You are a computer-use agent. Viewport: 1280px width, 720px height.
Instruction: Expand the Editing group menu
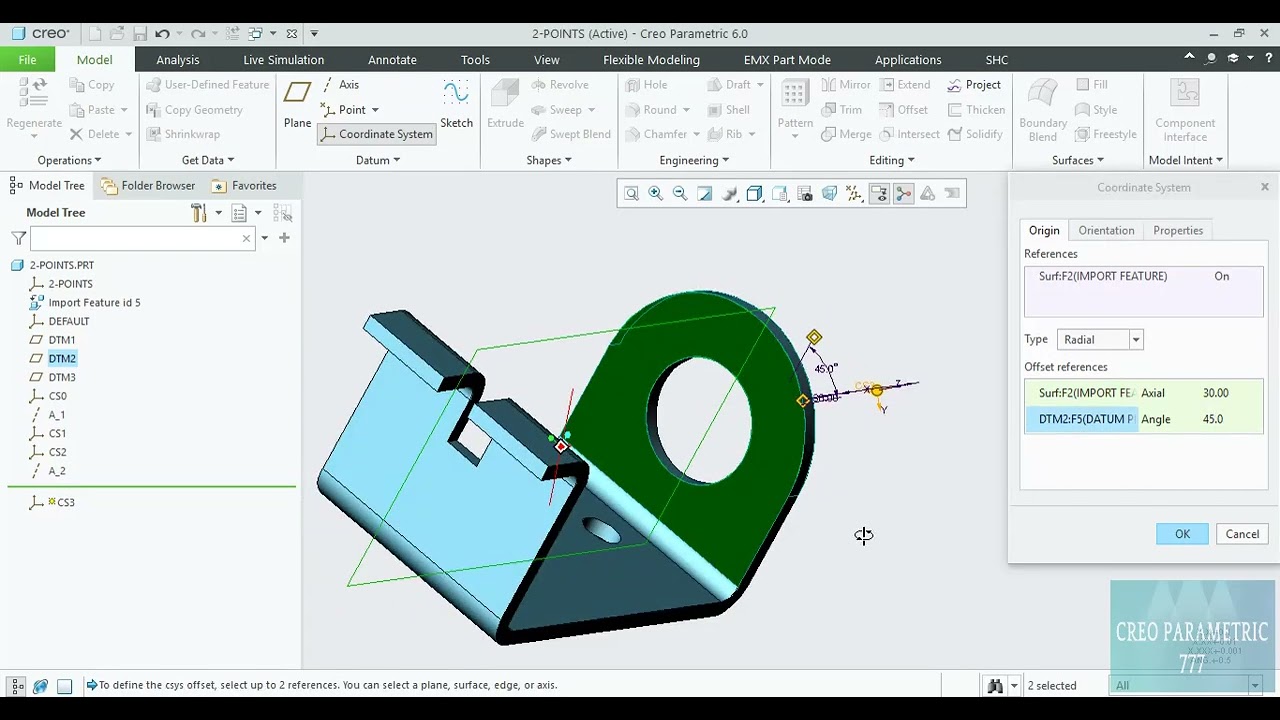tap(891, 160)
